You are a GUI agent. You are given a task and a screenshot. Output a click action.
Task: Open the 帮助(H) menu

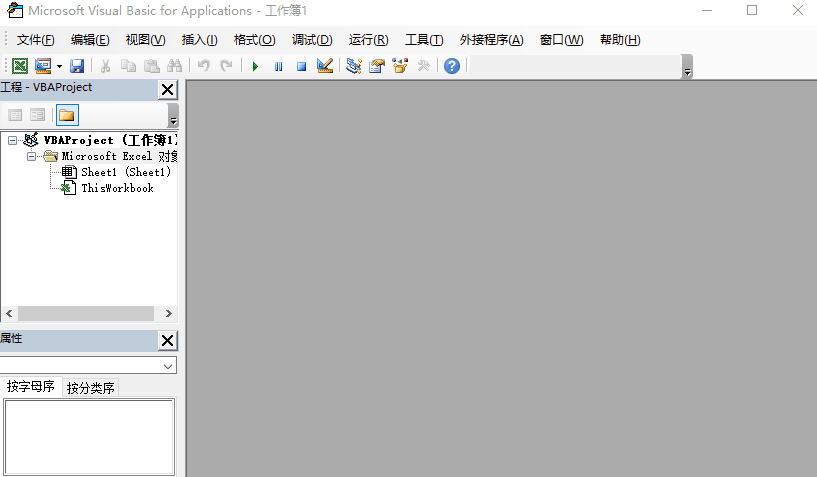(x=620, y=40)
